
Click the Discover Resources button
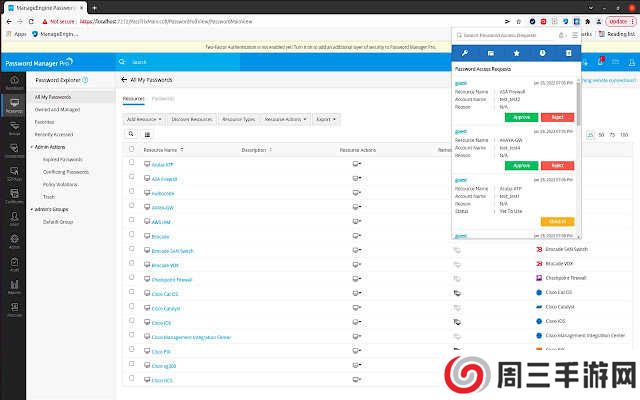click(192, 119)
